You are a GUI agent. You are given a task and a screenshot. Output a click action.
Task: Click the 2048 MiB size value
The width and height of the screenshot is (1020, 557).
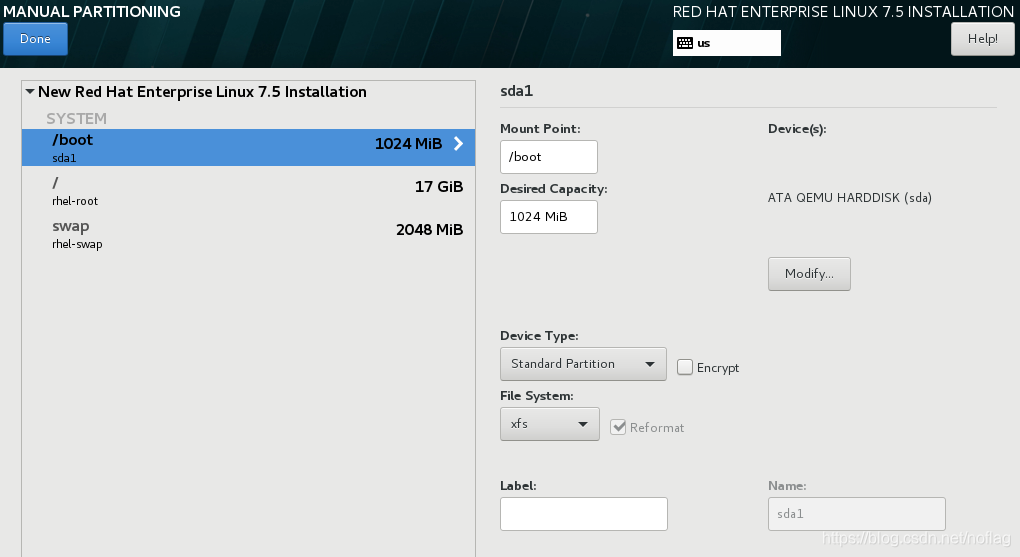pyautogui.click(x=429, y=230)
